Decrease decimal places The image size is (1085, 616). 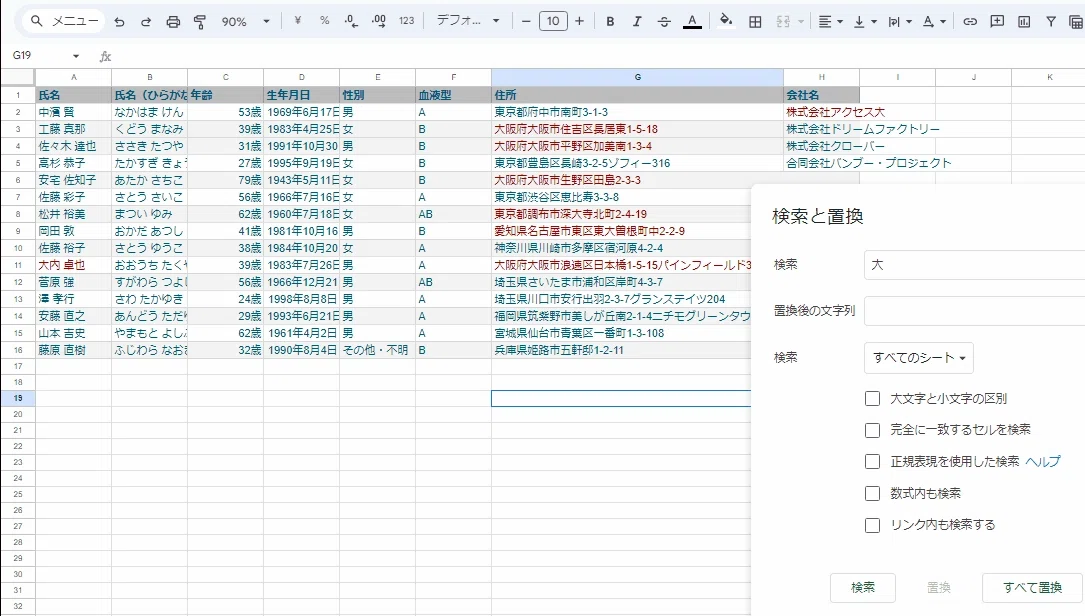coord(352,21)
